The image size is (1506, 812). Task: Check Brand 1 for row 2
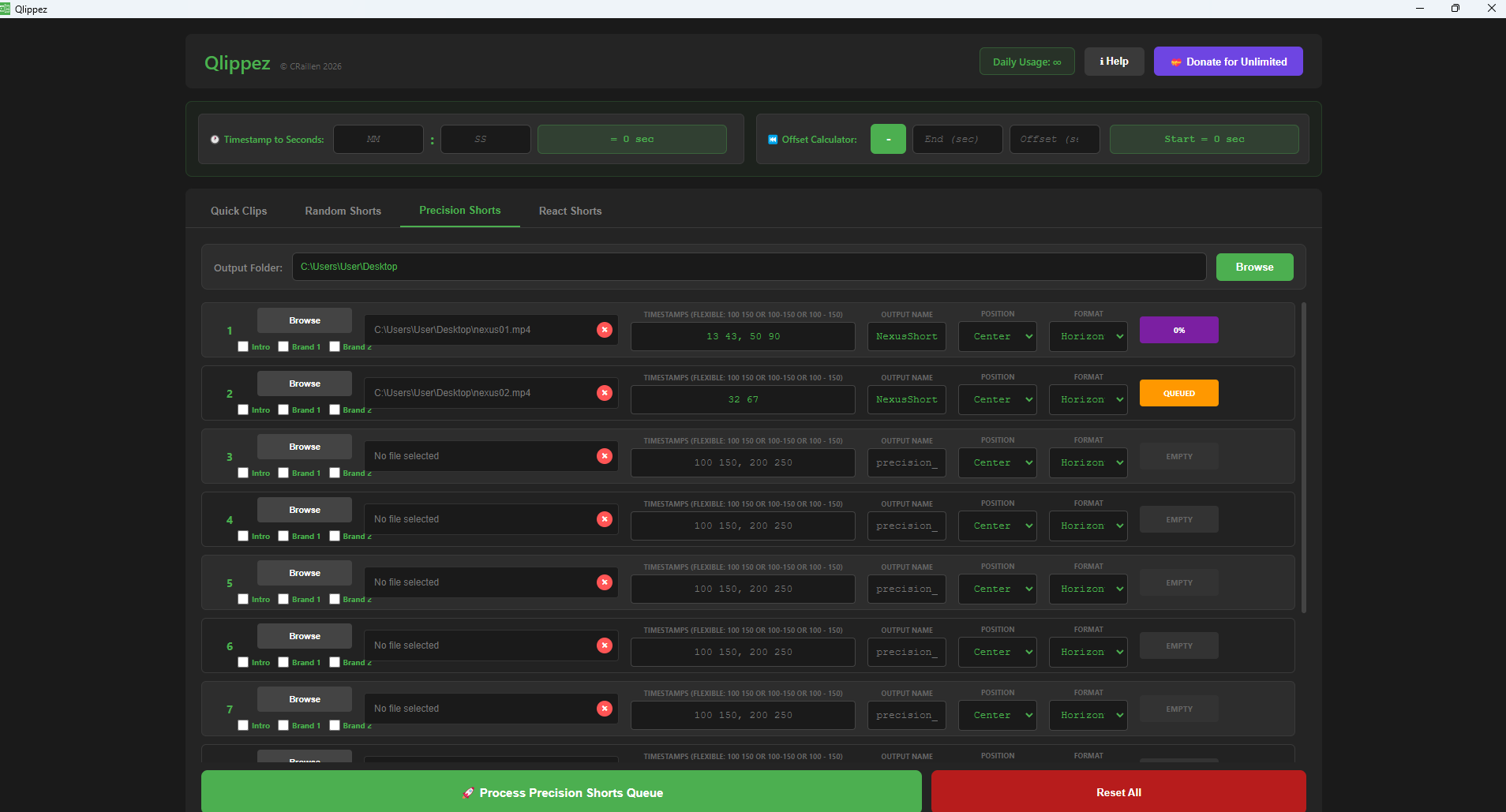(x=283, y=410)
